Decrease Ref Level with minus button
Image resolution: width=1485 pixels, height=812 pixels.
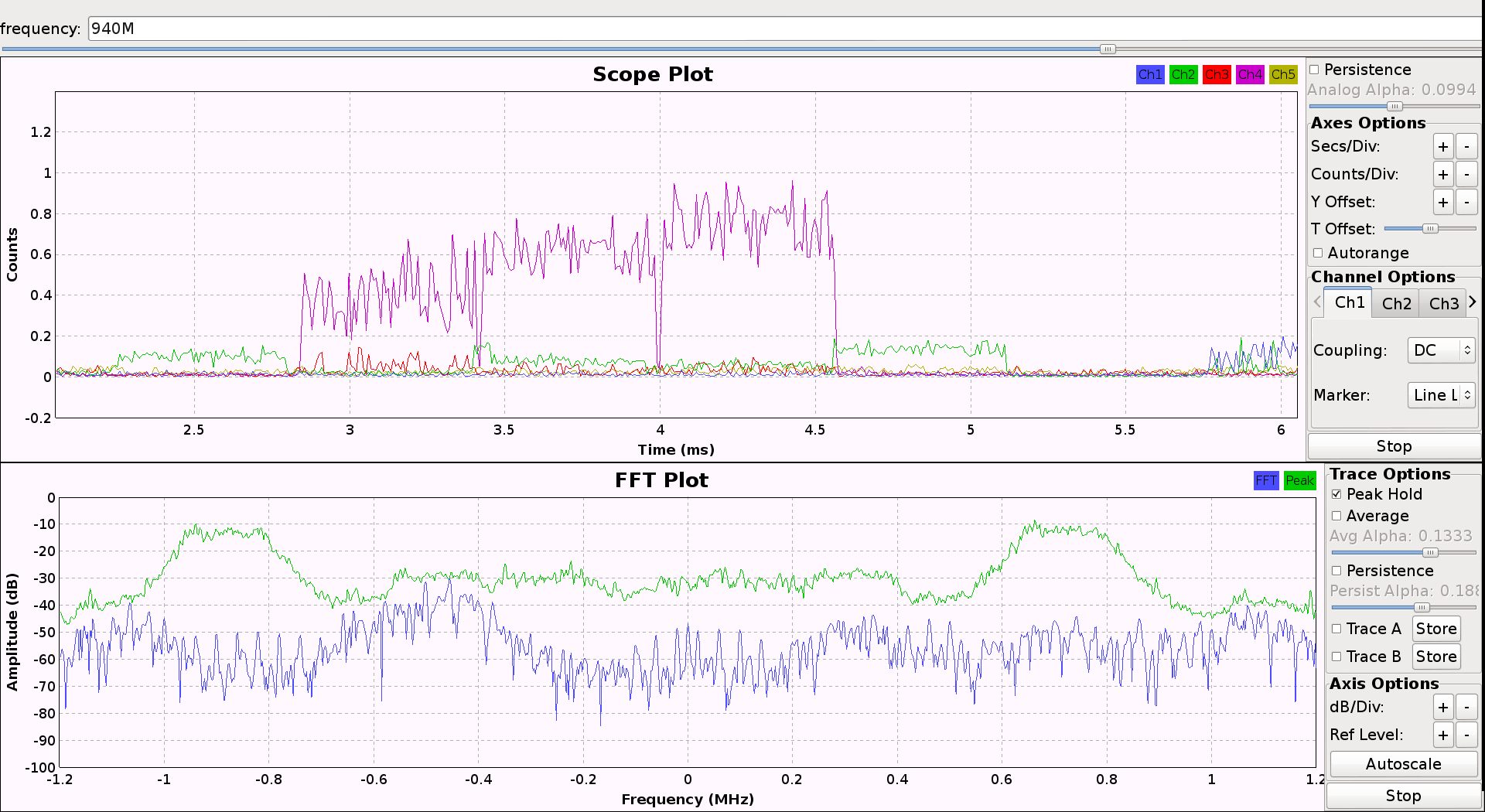(x=1466, y=735)
